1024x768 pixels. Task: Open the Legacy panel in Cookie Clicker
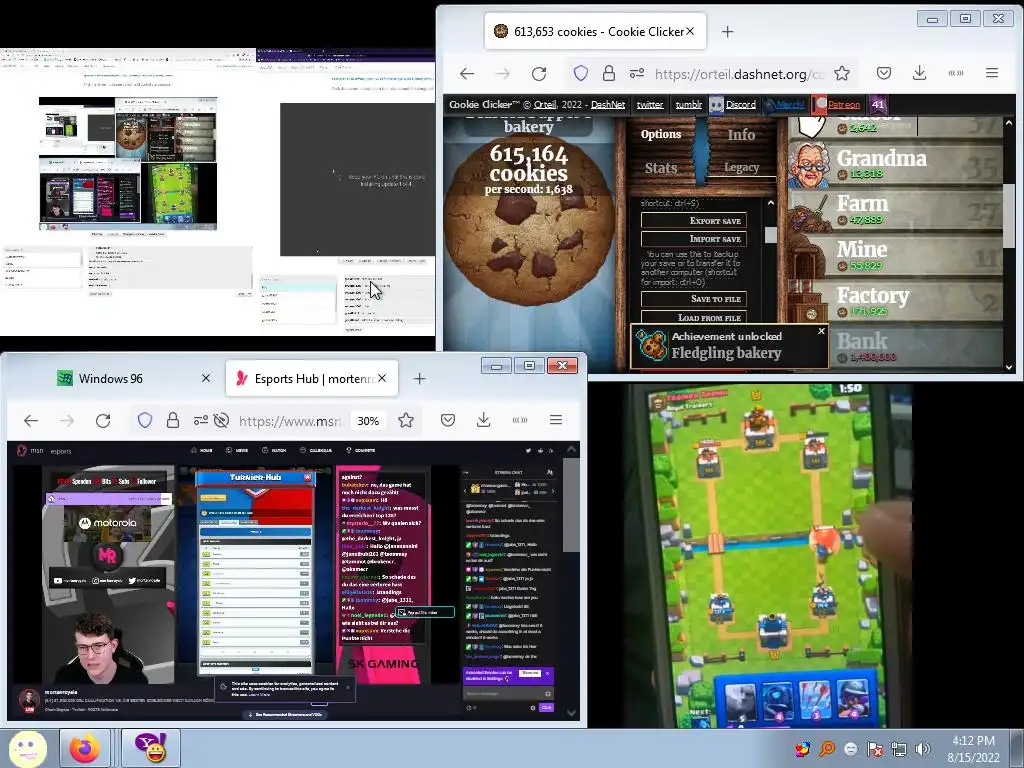pos(741,167)
